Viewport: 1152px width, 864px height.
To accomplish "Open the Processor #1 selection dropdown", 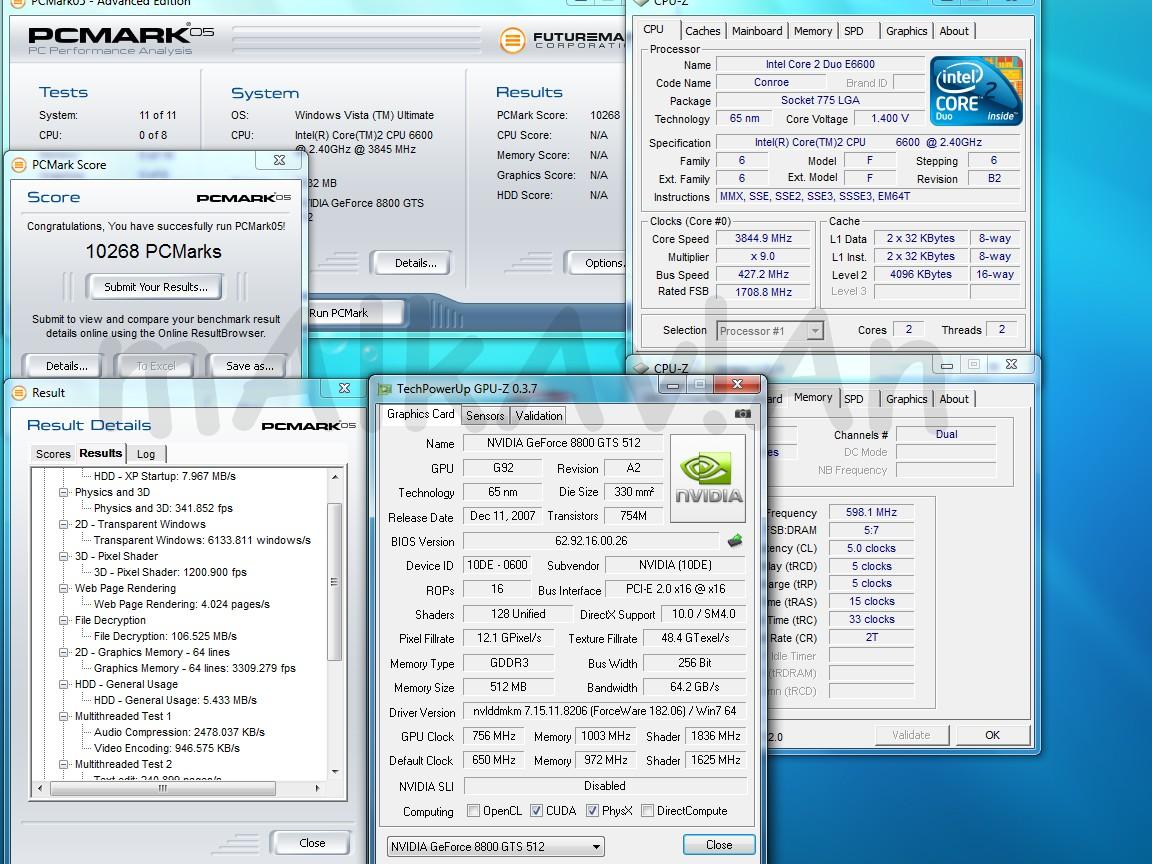I will tap(770, 331).
